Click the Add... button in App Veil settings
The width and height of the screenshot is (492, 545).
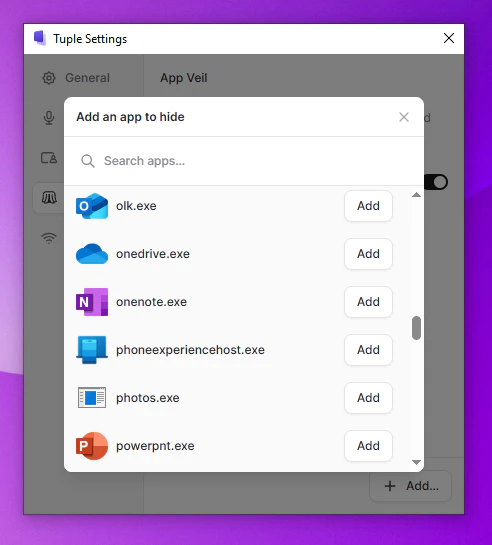click(x=411, y=486)
